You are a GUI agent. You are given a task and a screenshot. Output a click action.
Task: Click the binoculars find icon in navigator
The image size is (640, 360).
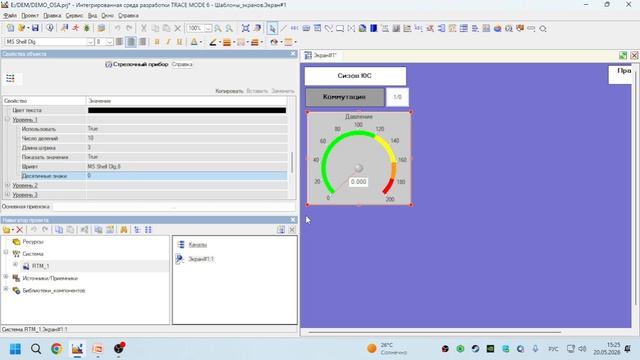tap(124, 230)
